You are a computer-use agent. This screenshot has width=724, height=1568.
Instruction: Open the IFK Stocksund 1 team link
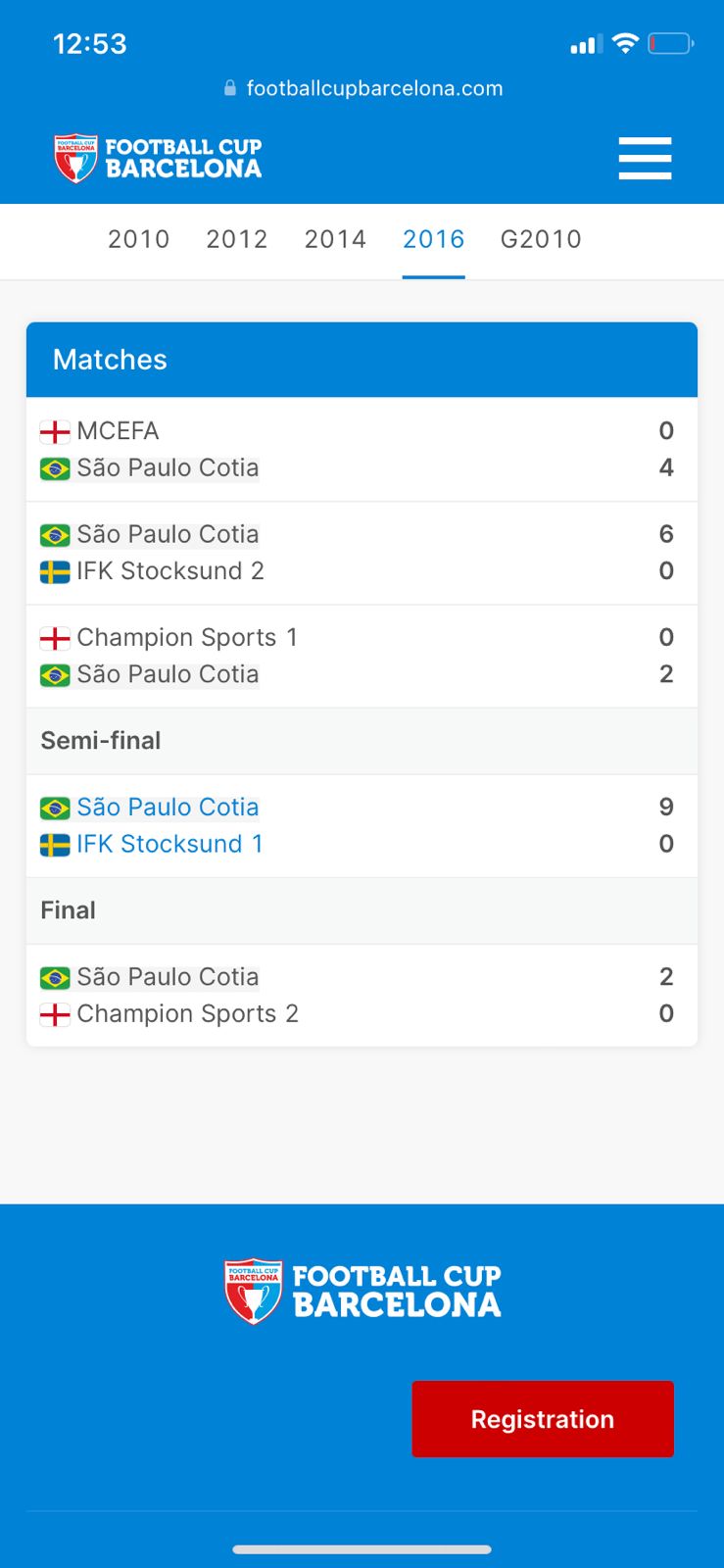tap(169, 844)
